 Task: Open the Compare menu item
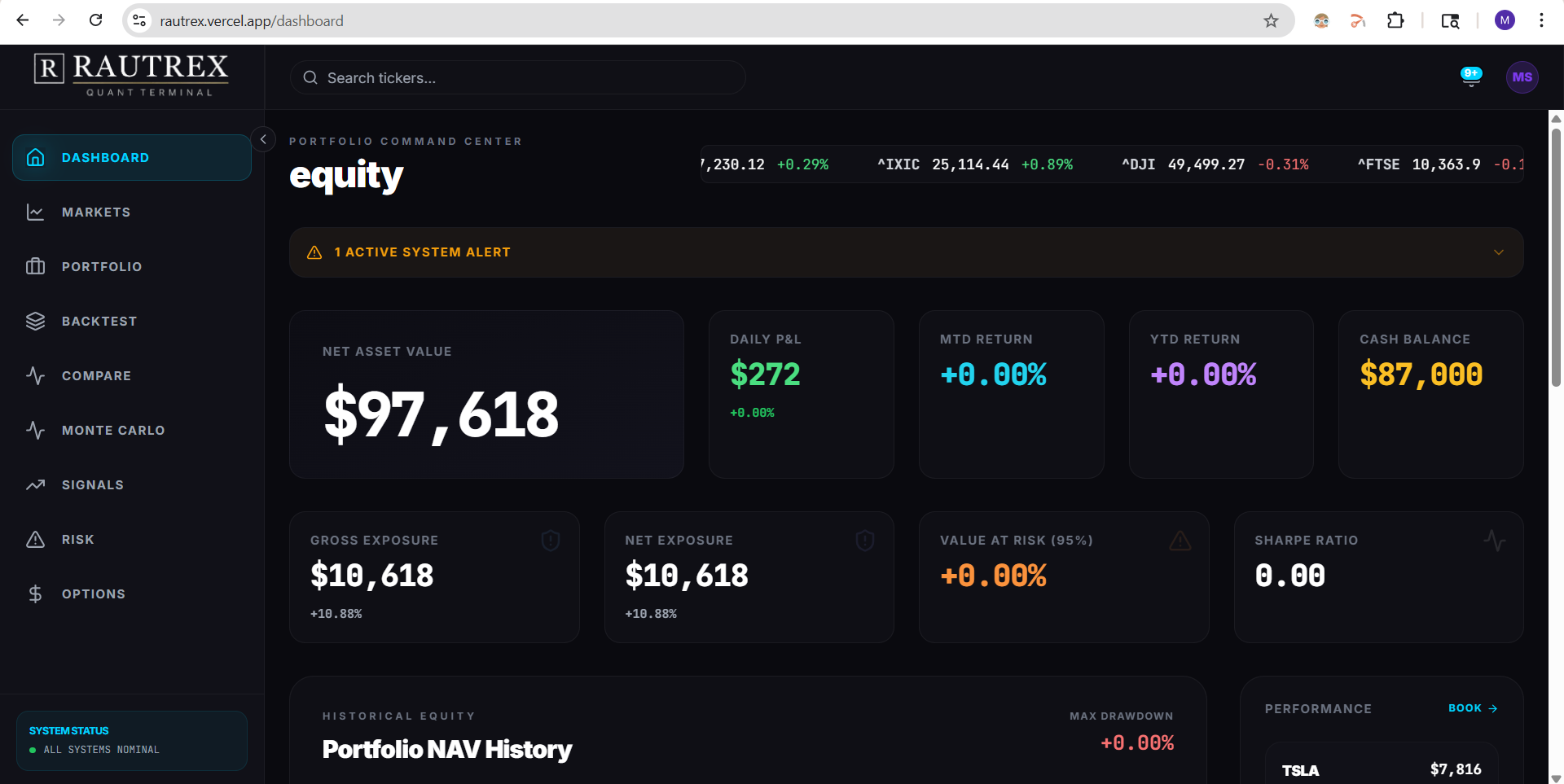coord(132,375)
